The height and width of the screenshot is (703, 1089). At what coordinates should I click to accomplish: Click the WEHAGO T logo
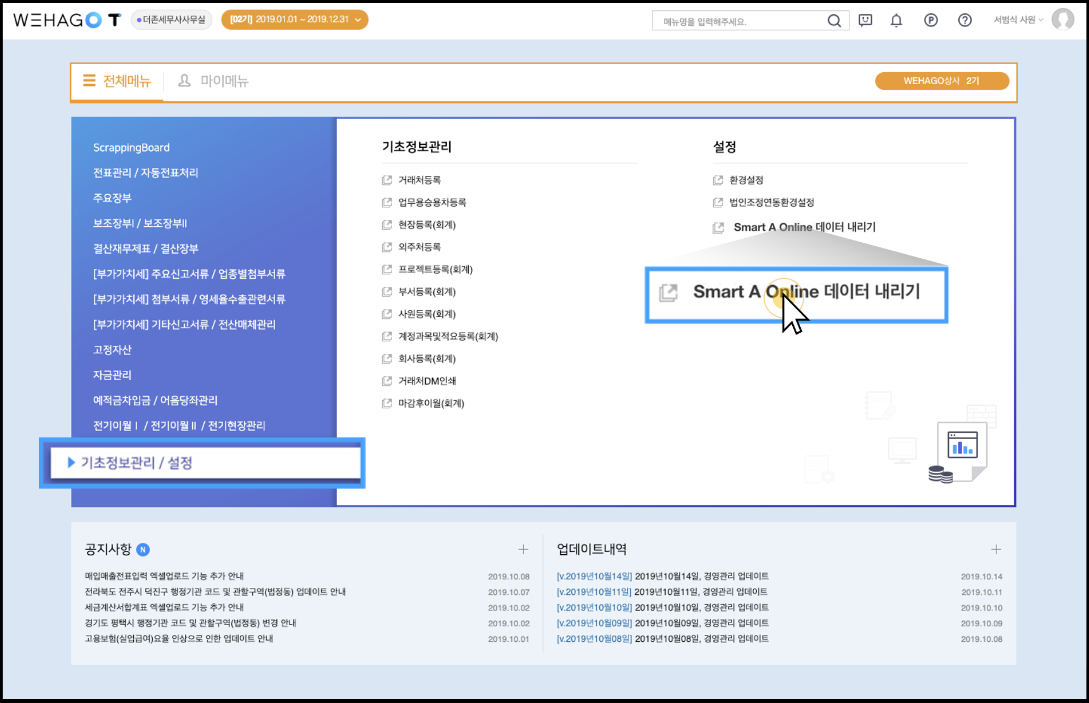67,20
